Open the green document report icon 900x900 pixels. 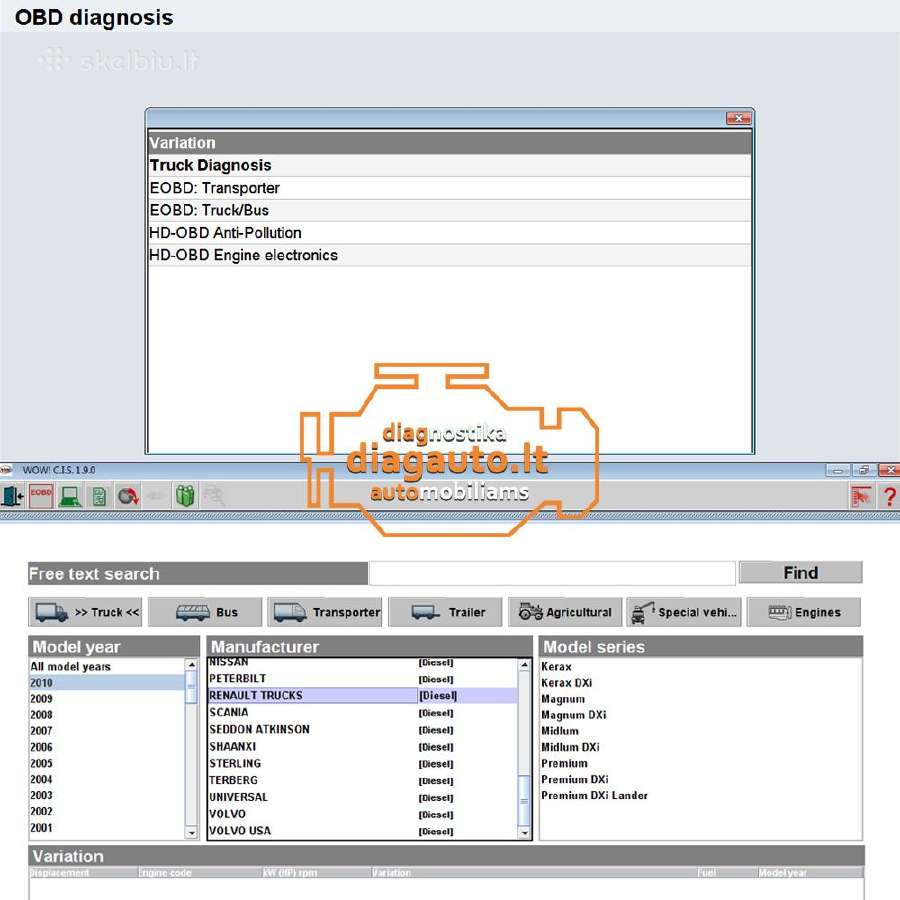tap(99, 496)
